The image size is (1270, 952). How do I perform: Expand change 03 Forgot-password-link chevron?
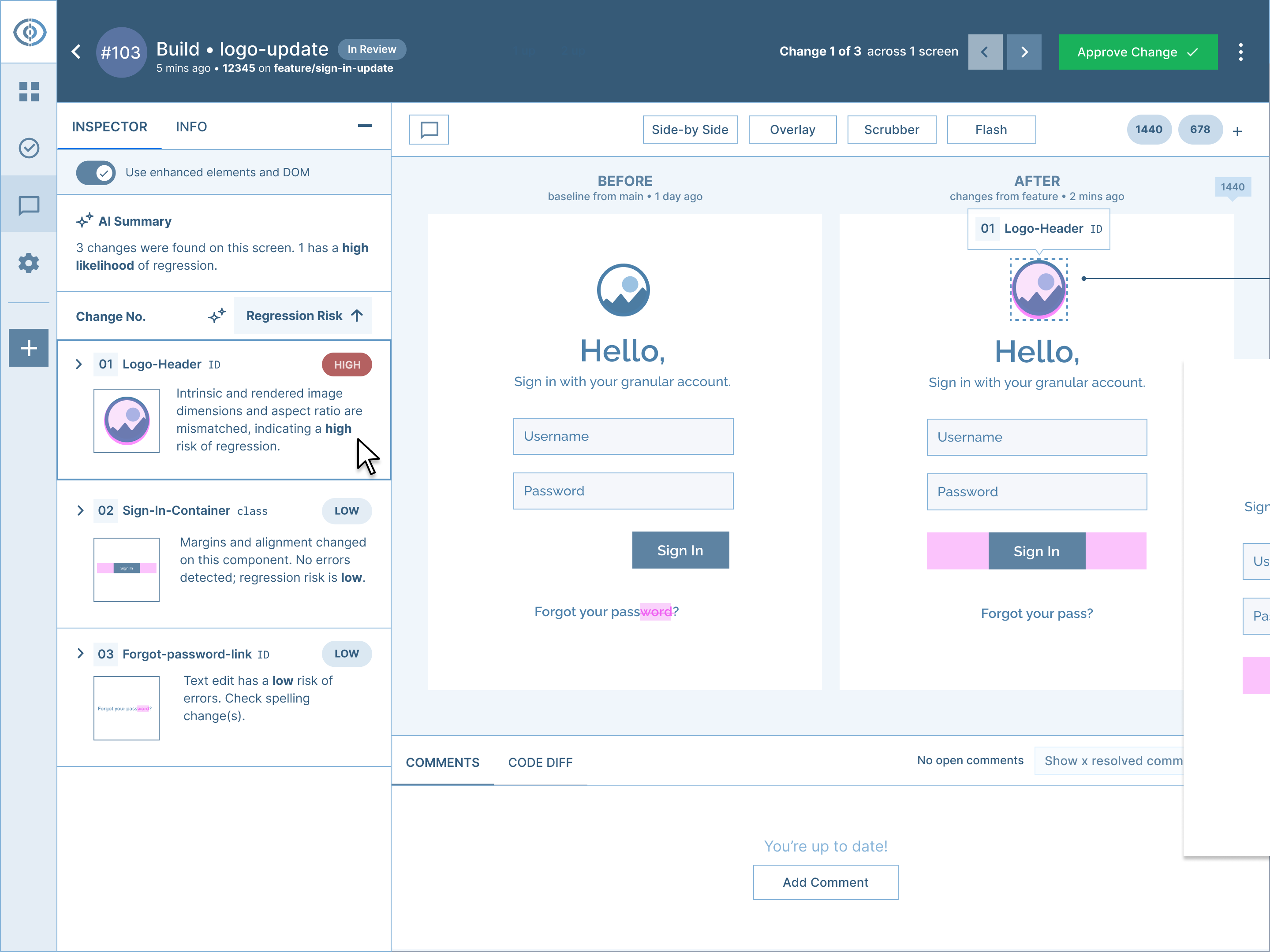coord(80,654)
